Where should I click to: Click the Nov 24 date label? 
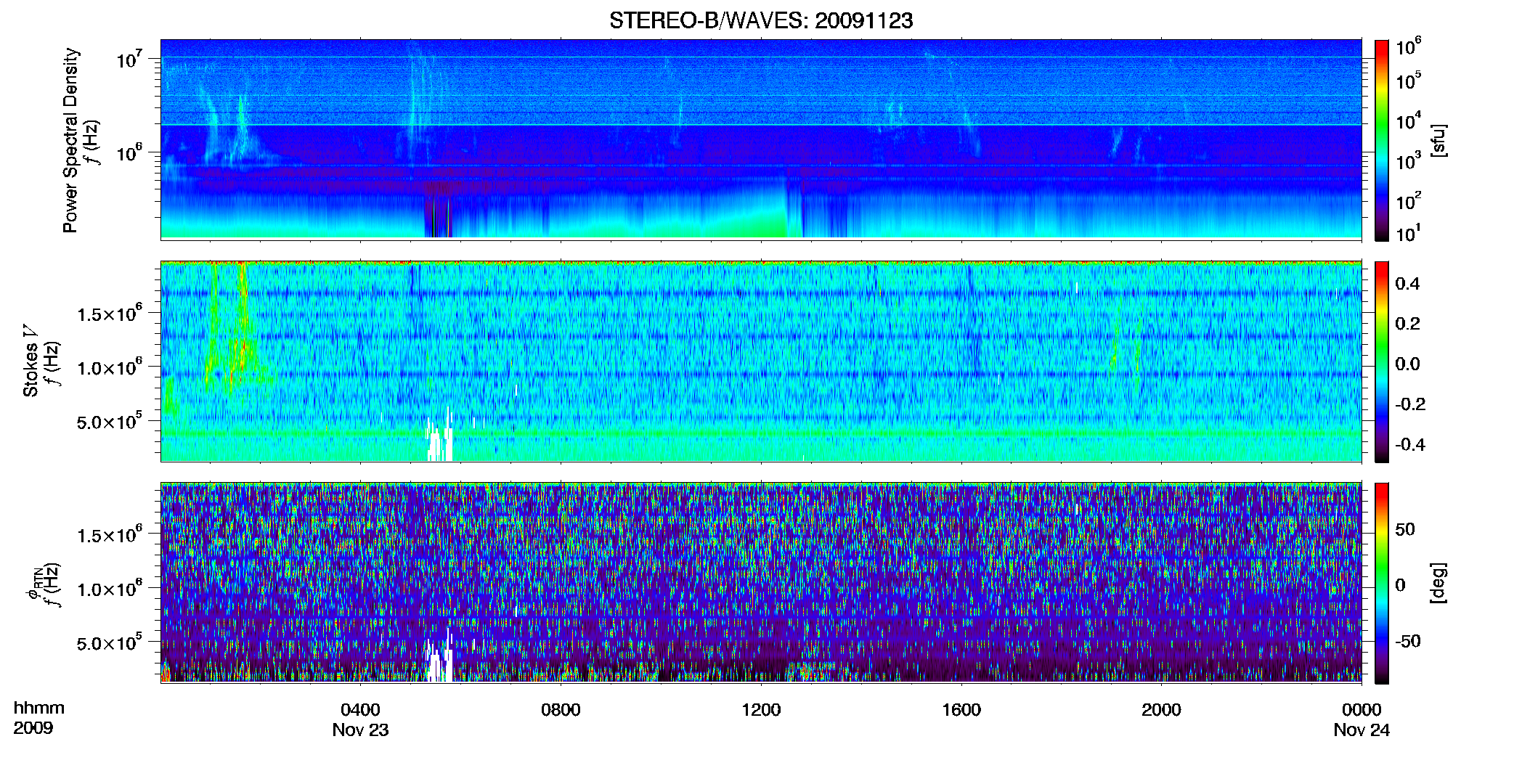click(x=1362, y=730)
